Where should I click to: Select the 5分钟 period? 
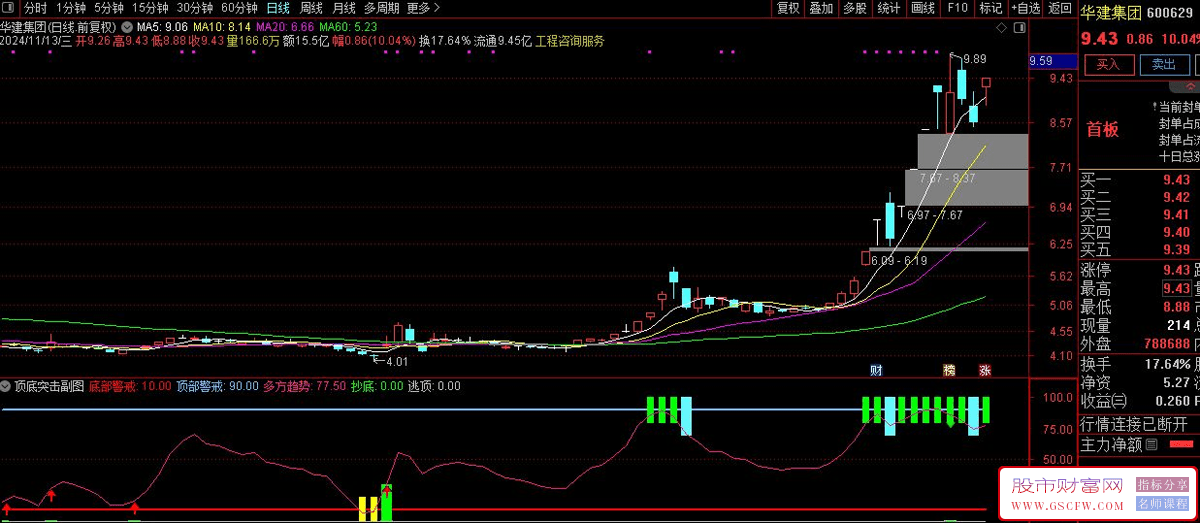point(110,8)
